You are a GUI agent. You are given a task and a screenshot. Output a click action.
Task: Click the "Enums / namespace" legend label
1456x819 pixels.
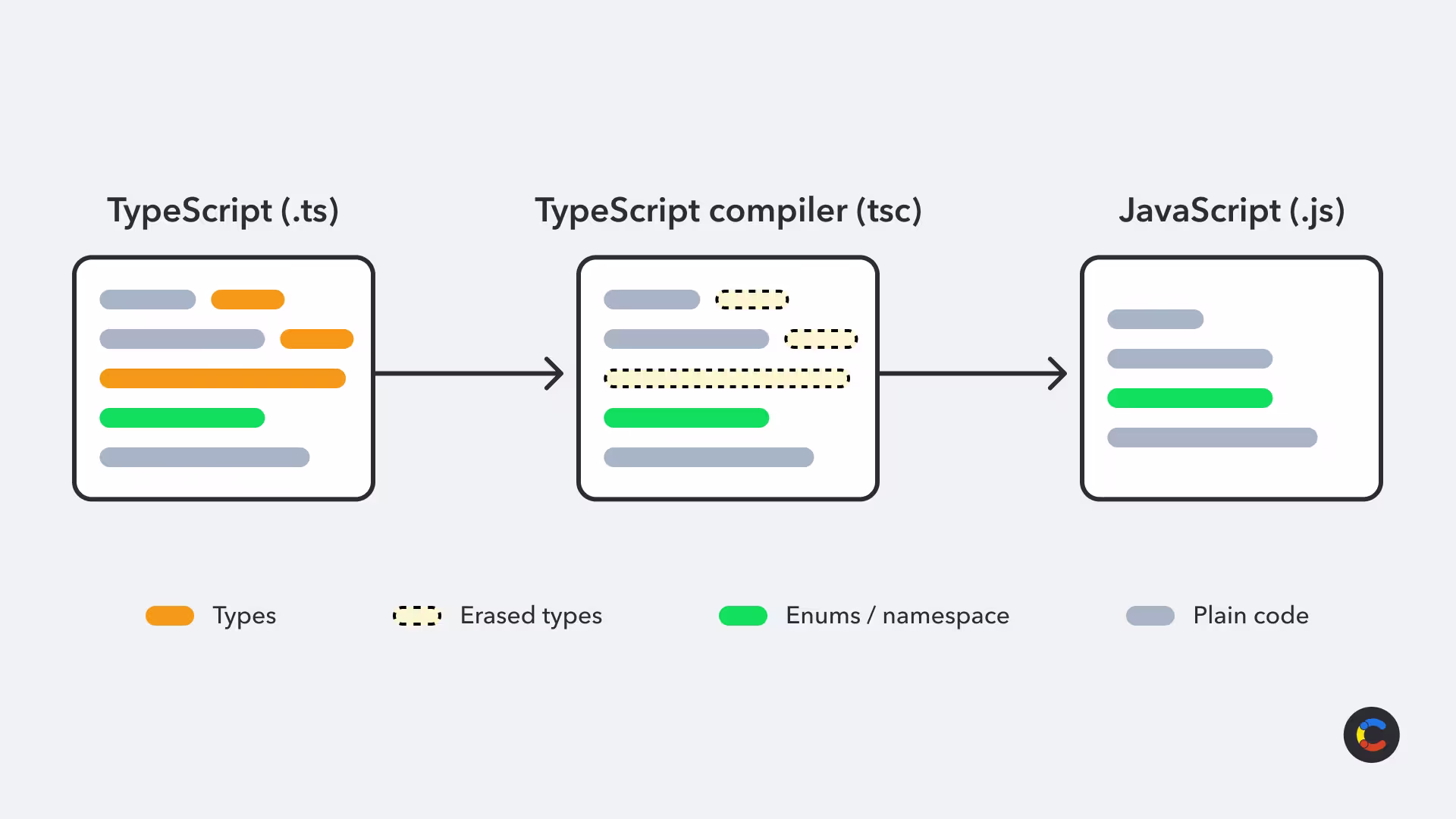tap(897, 616)
